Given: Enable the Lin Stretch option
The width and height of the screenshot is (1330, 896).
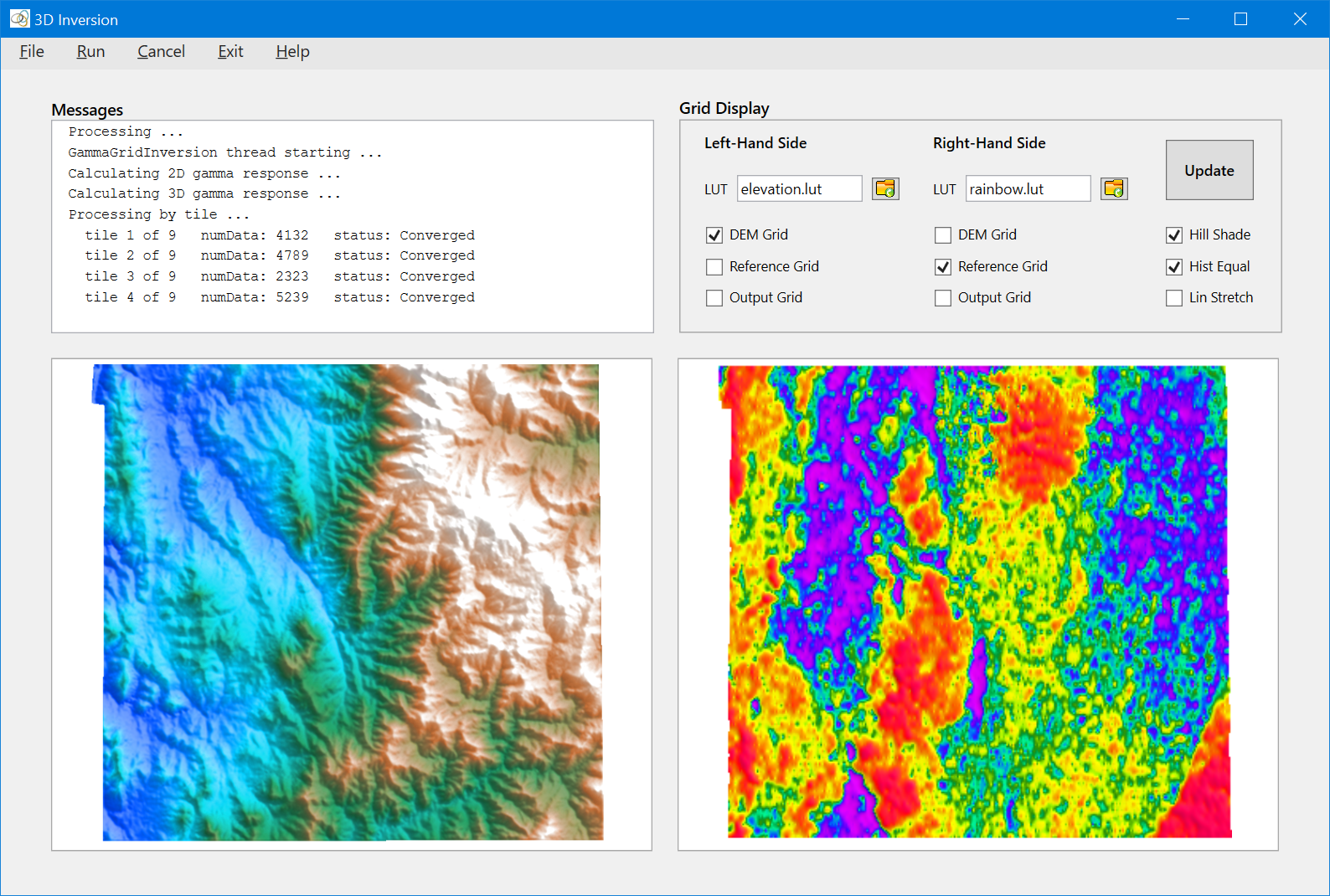Looking at the screenshot, I should click(1174, 298).
